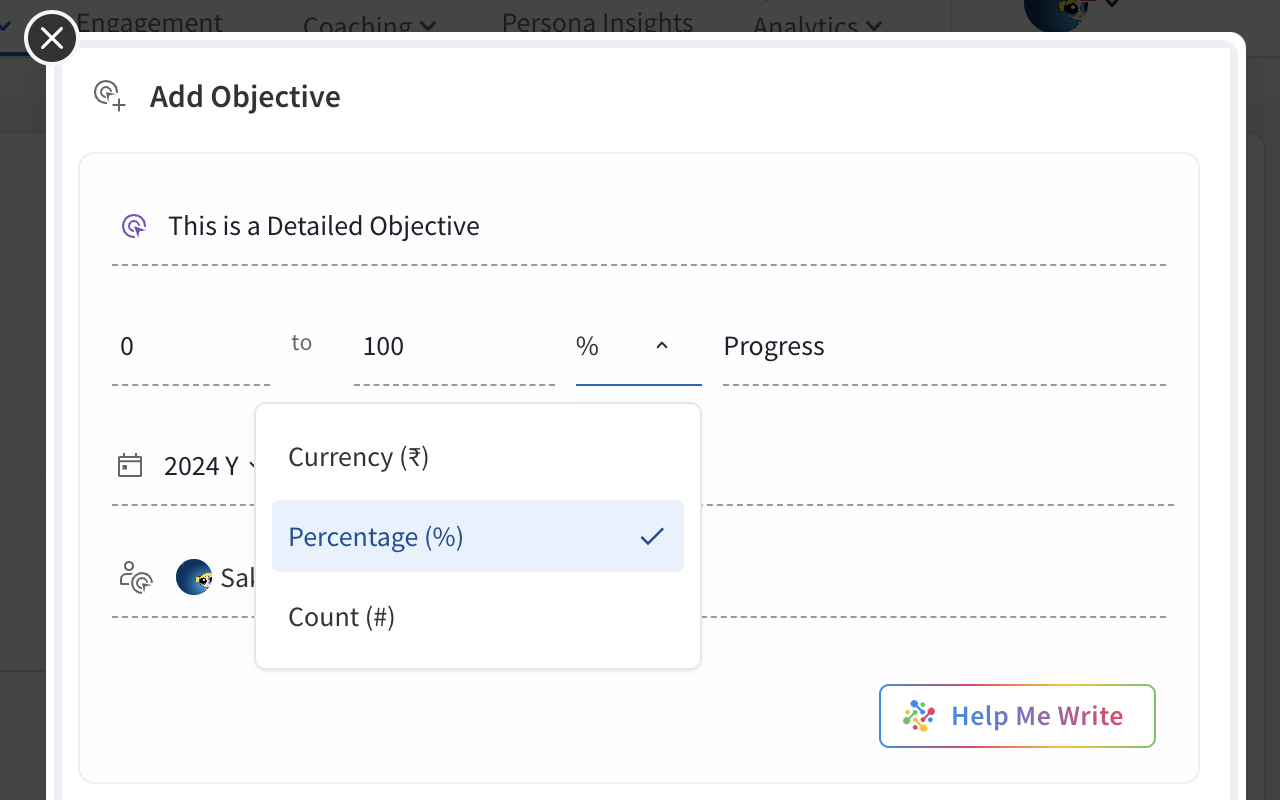This screenshot has height=800, width=1280.
Task: Close the Add Objective dialog
Action: click(51, 38)
